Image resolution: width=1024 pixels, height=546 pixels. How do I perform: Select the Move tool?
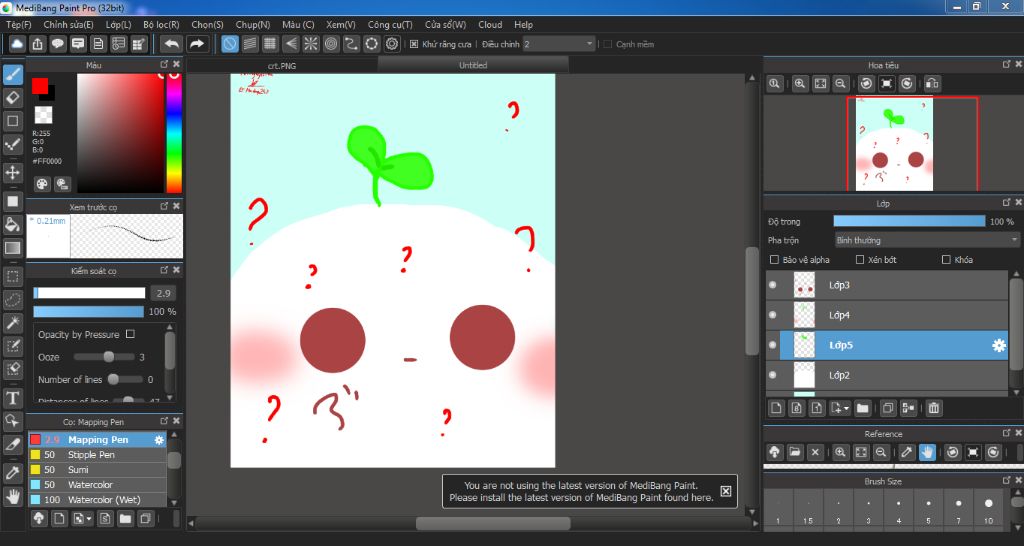(12, 172)
